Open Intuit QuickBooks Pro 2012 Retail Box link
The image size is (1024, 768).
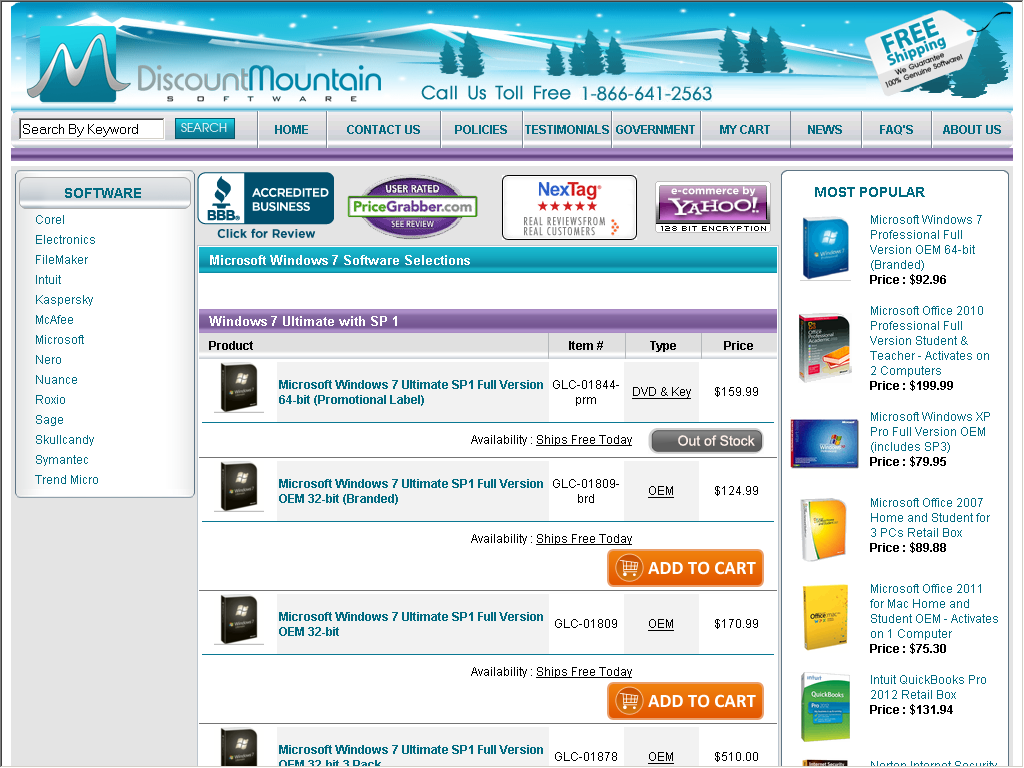(928, 687)
